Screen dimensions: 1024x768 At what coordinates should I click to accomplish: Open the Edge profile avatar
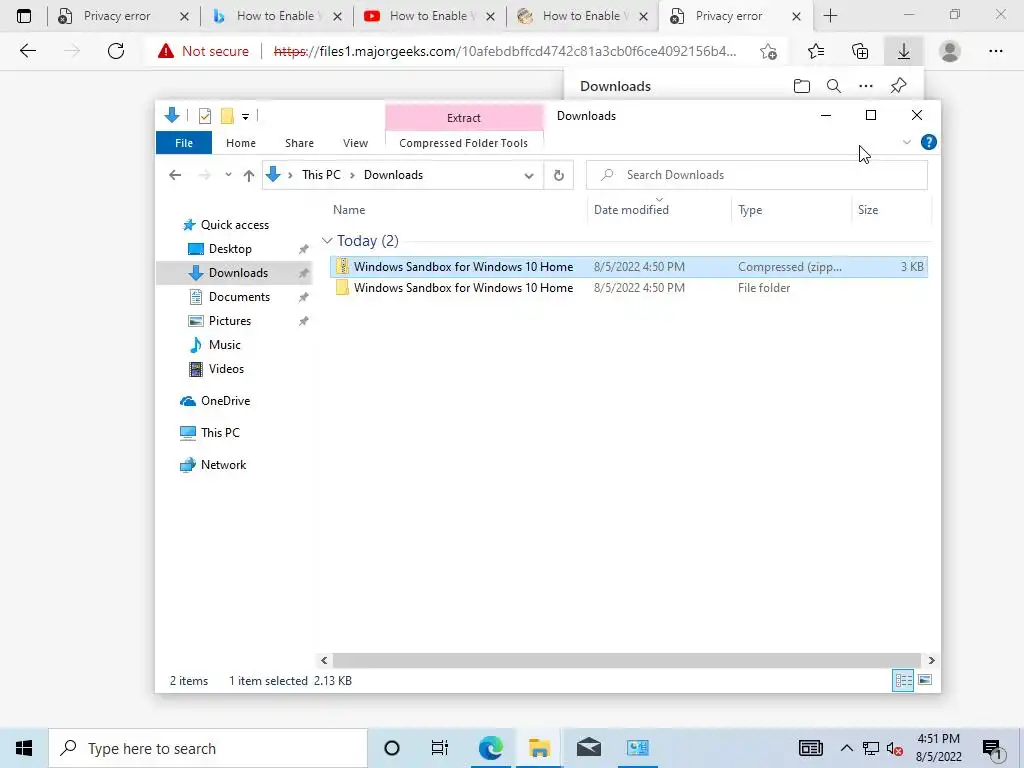point(950,51)
